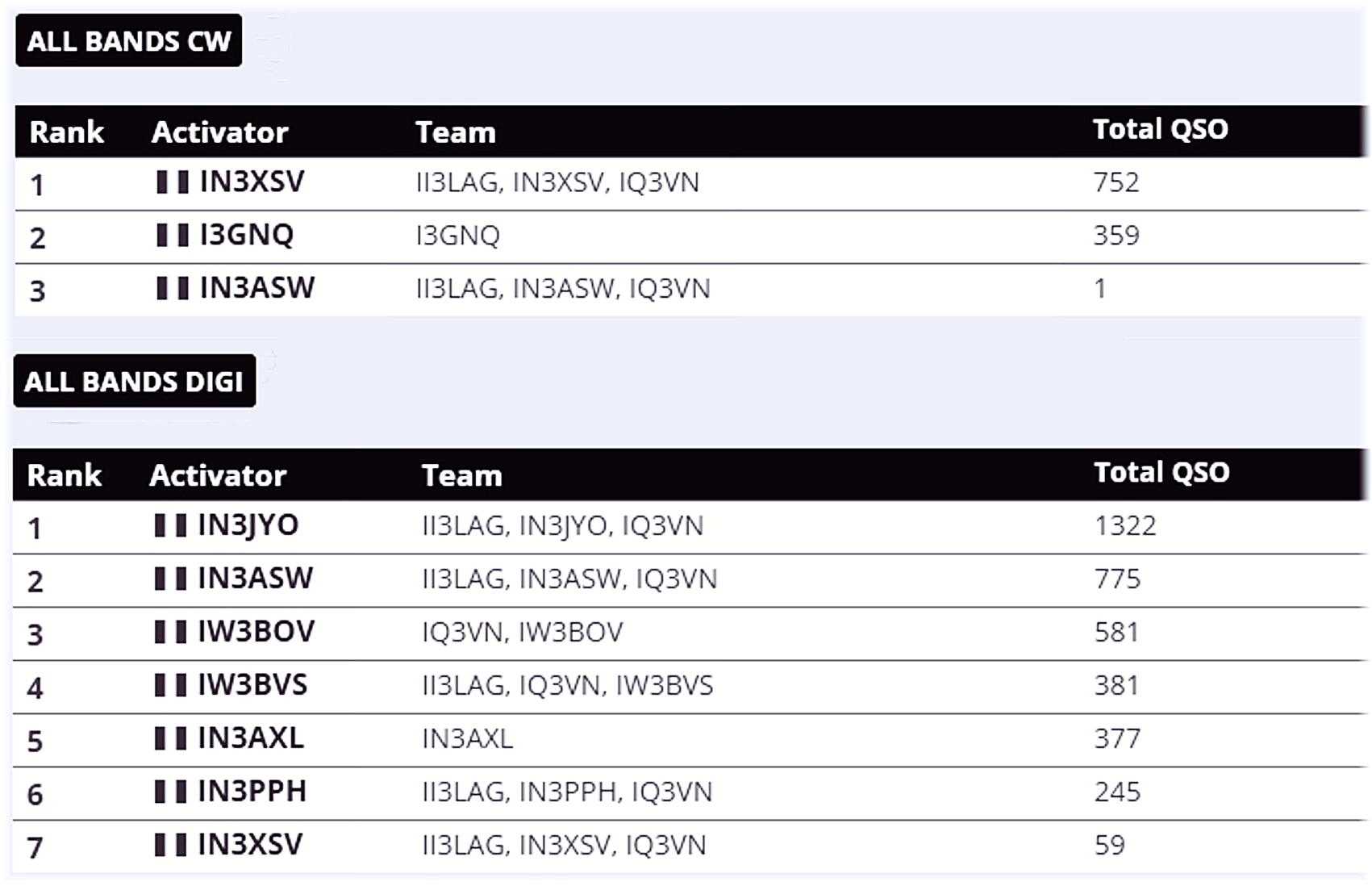This screenshot has height=886, width=1372.
Task: Select the 1322 Total QSO value
Action: (1125, 526)
